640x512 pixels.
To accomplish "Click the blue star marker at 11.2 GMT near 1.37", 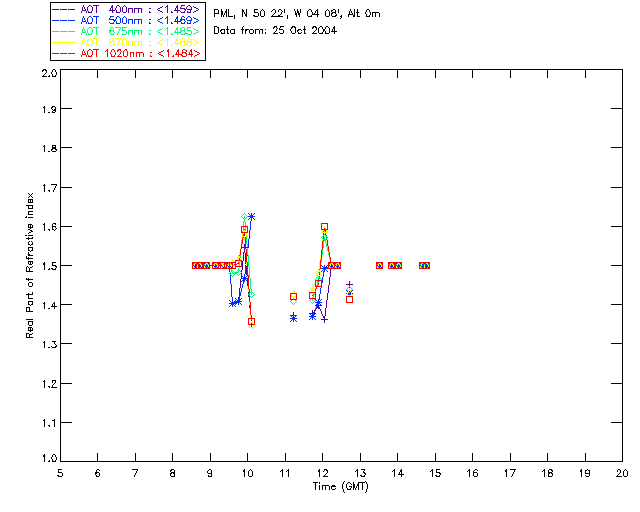I will tap(293, 318).
